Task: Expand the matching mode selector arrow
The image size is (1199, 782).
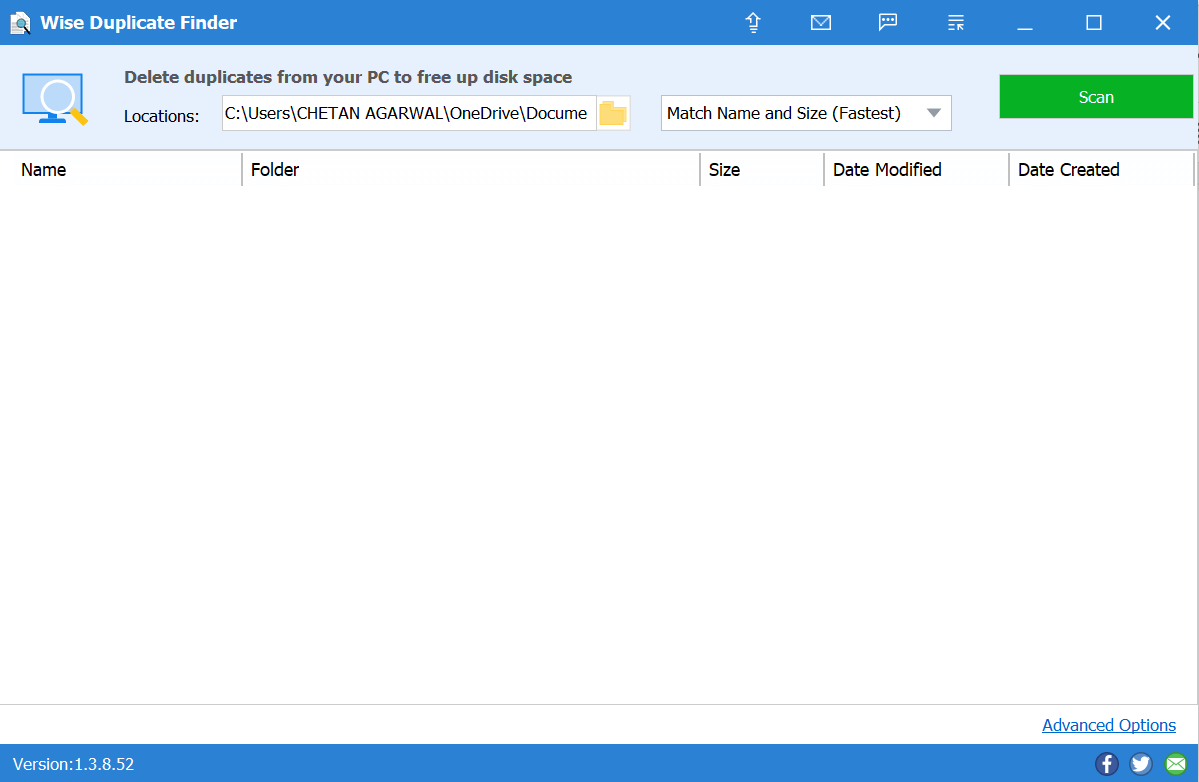Action: 934,113
